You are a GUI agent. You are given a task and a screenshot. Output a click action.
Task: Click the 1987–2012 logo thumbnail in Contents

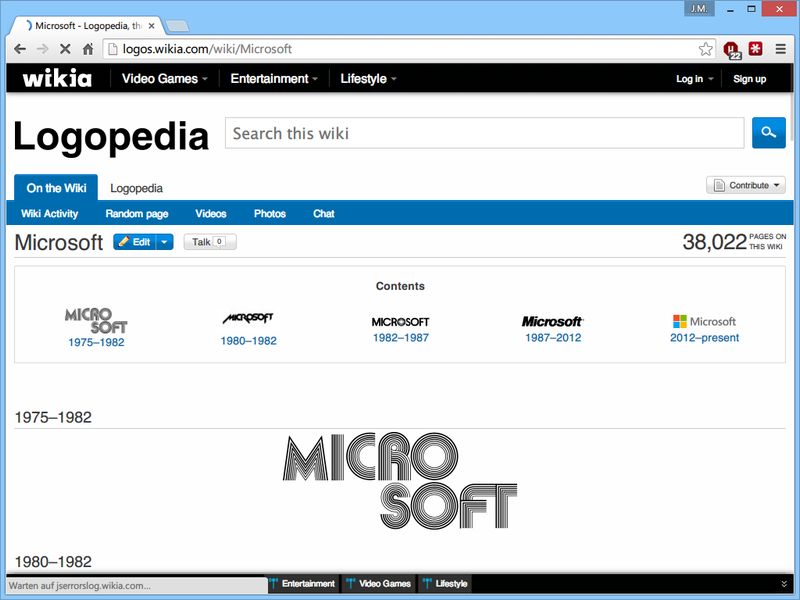tap(553, 321)
